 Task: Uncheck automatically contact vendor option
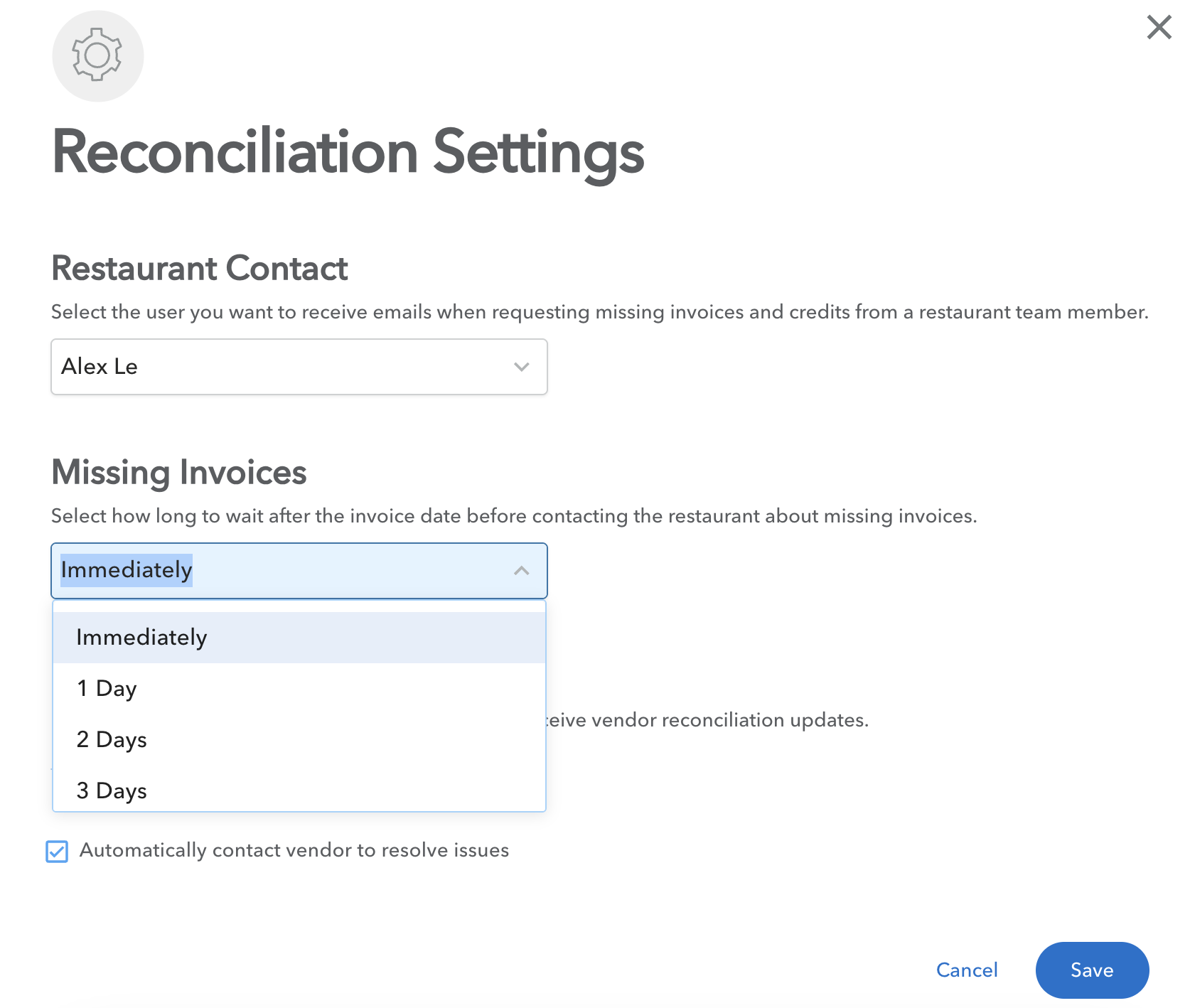[58, 851]
